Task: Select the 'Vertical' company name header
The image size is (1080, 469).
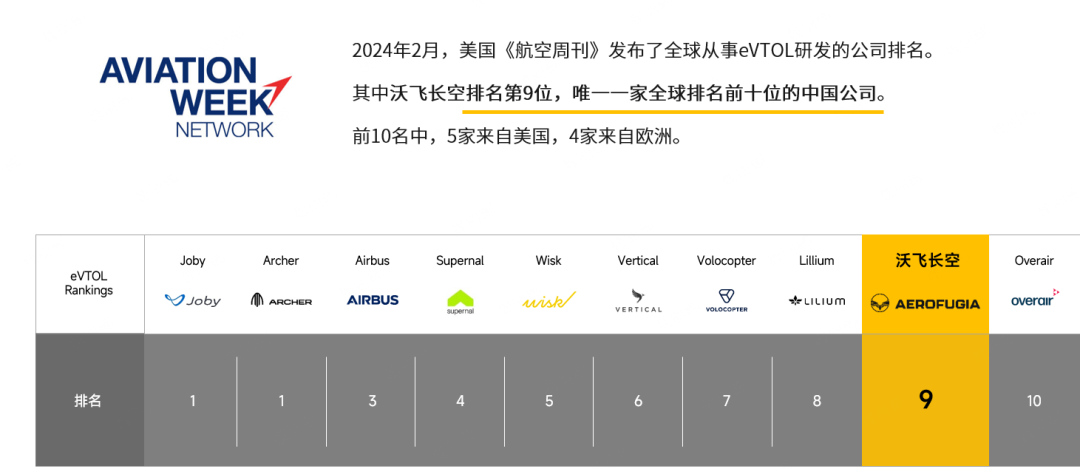Action: click(638, 261)
